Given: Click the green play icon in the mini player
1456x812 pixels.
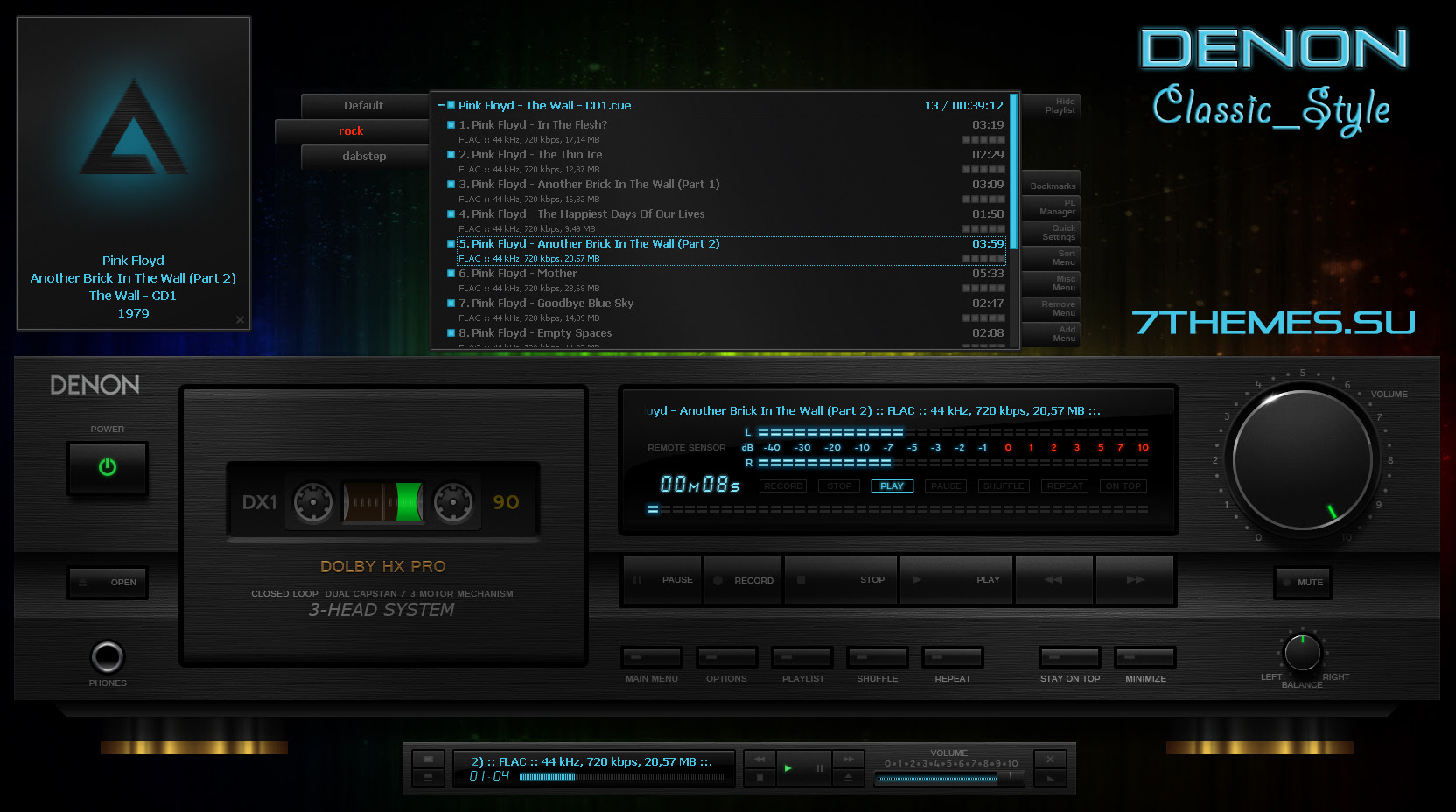Looking at the screenshot, I should click(x=789, y=768).
